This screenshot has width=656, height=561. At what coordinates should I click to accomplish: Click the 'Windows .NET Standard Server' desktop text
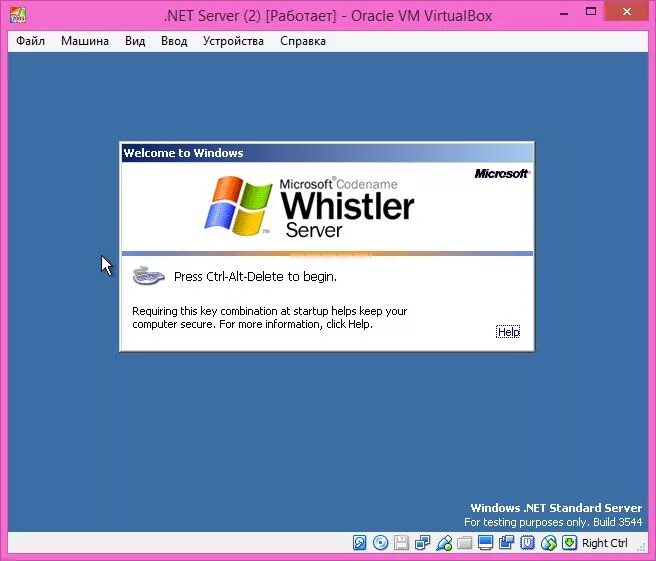point(556,508)
